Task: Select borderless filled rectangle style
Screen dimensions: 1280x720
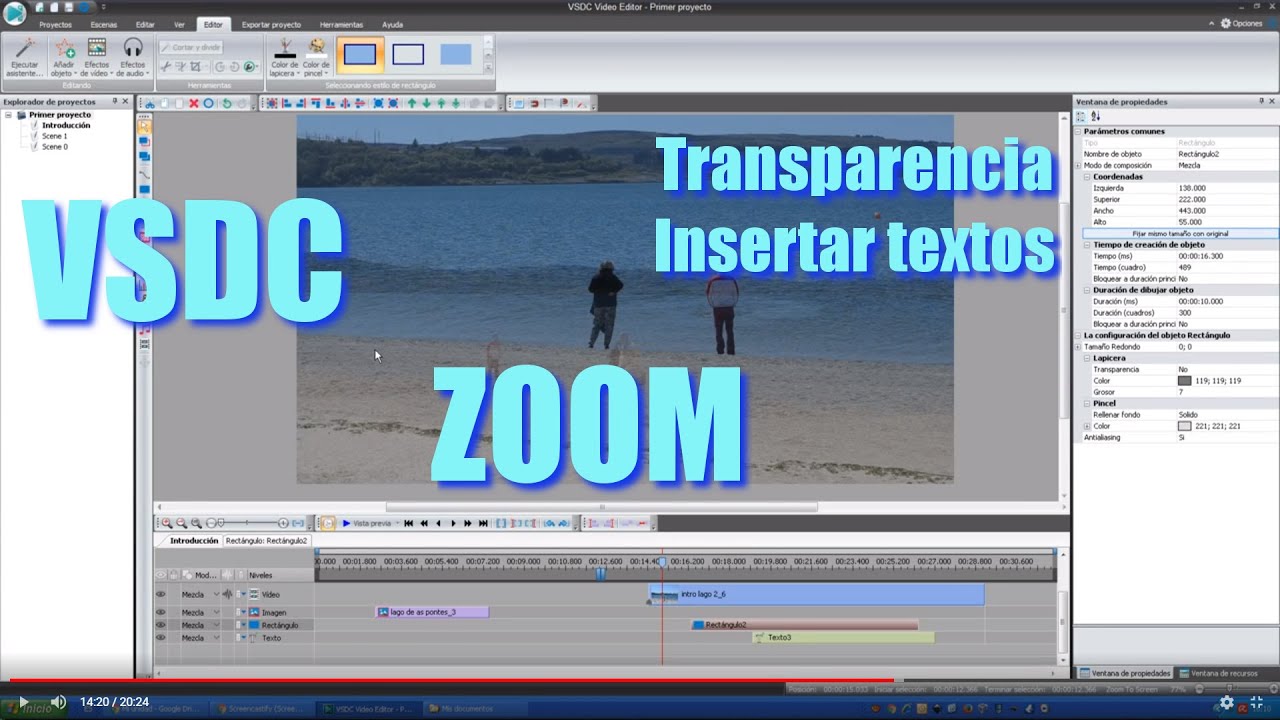Action: [456, 55]
